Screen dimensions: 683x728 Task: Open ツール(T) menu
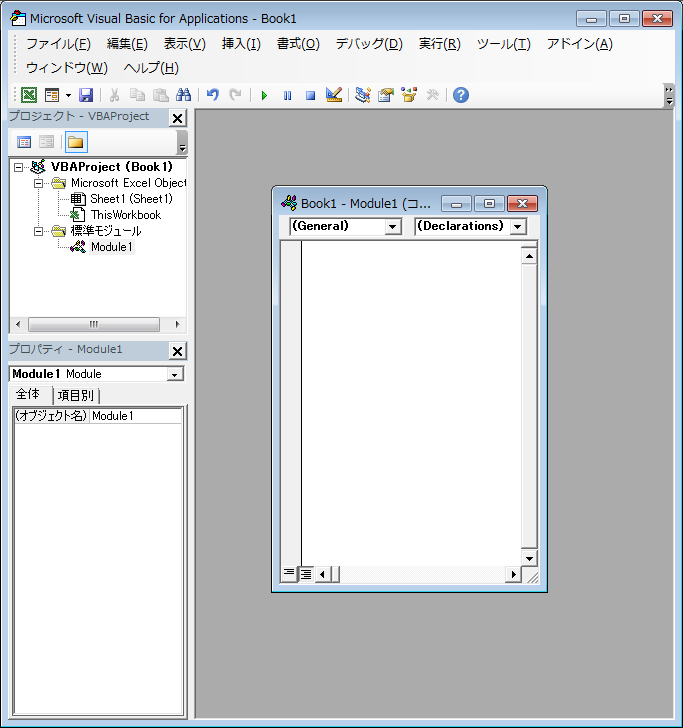pyautogui.click(x=504, y=44)
